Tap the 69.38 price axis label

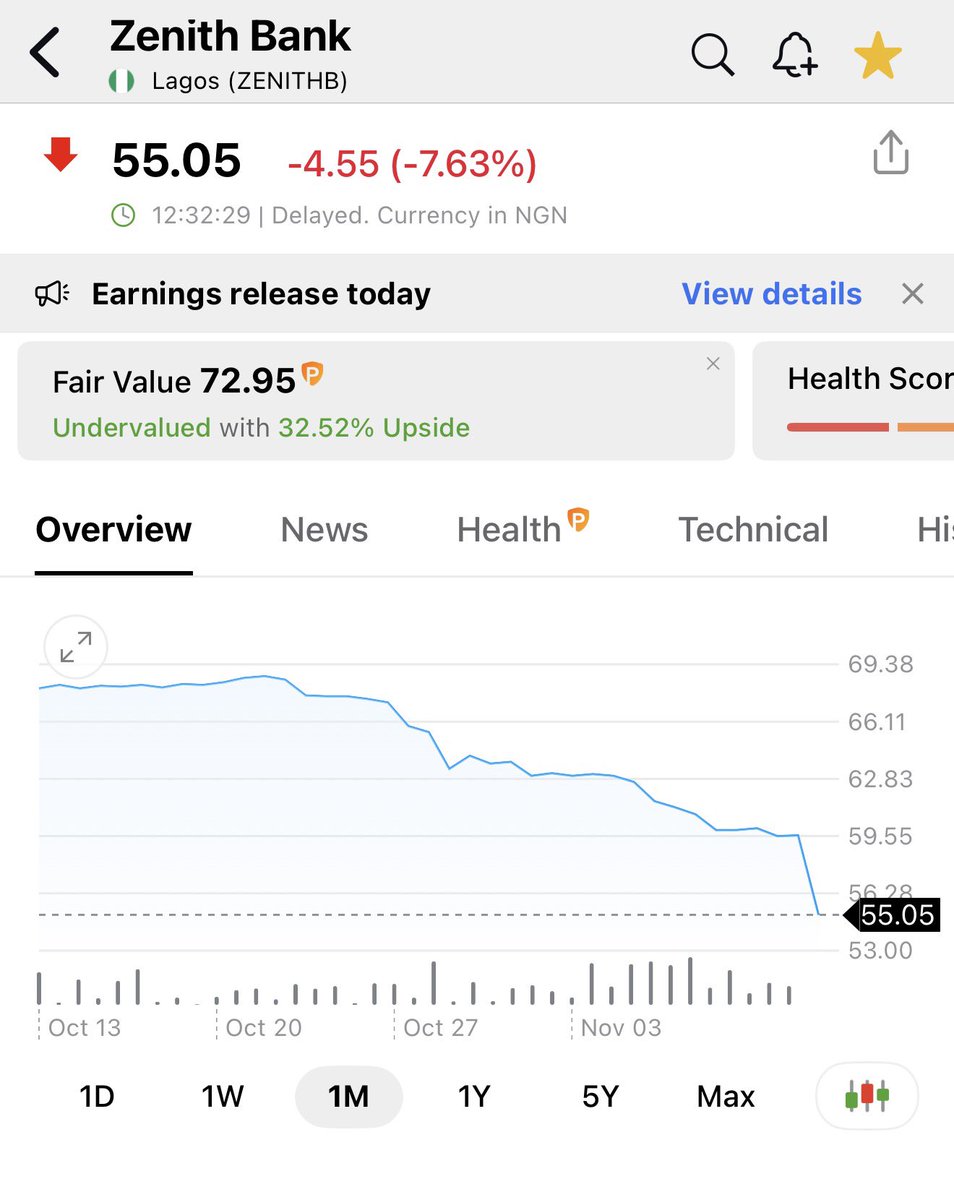pos(880,664)
